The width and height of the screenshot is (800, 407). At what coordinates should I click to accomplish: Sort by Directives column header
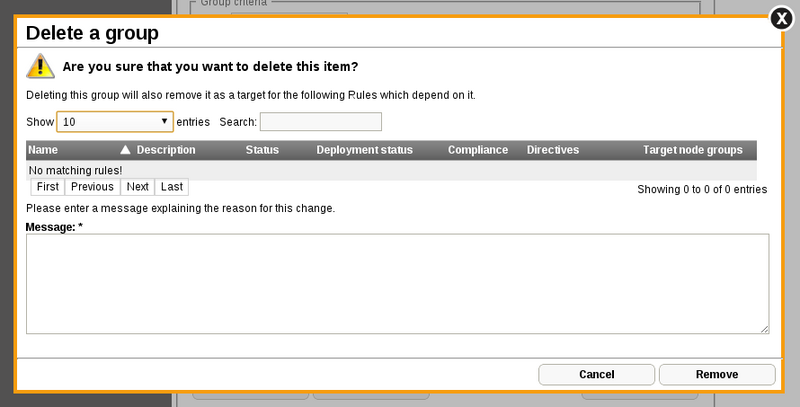tap(553, 150)
